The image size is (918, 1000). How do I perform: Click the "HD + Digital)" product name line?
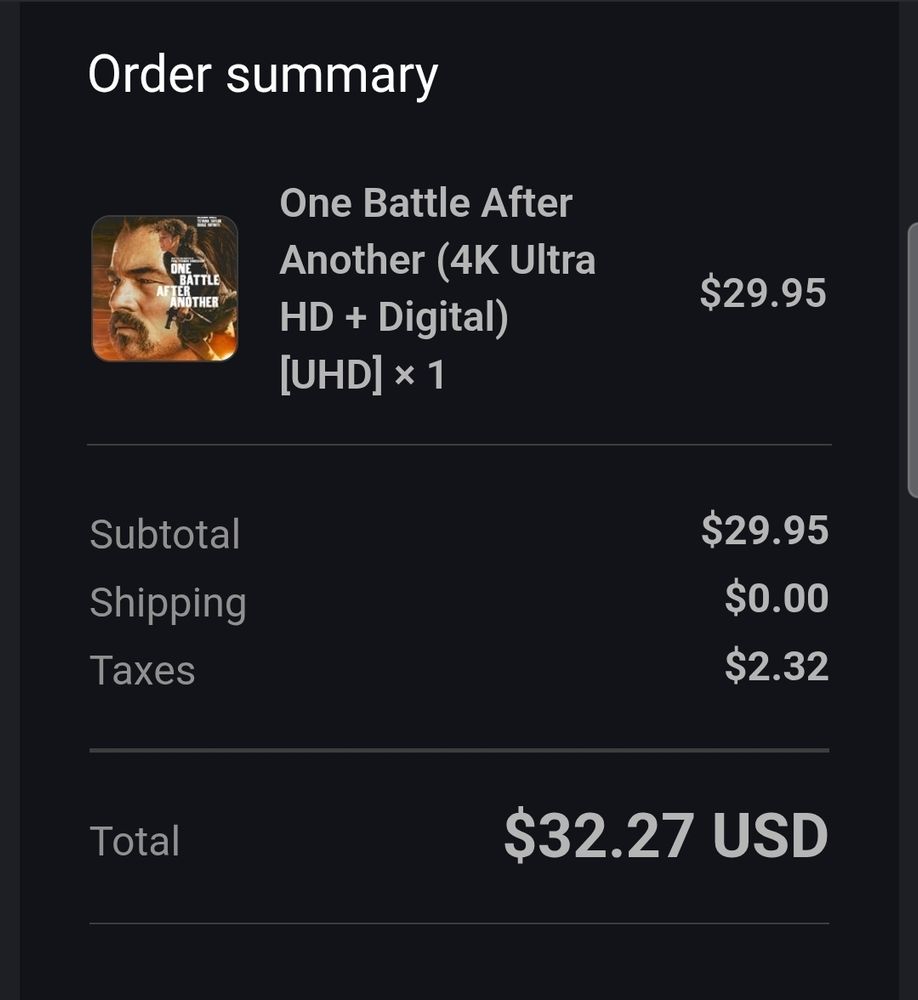coord(394,317)
